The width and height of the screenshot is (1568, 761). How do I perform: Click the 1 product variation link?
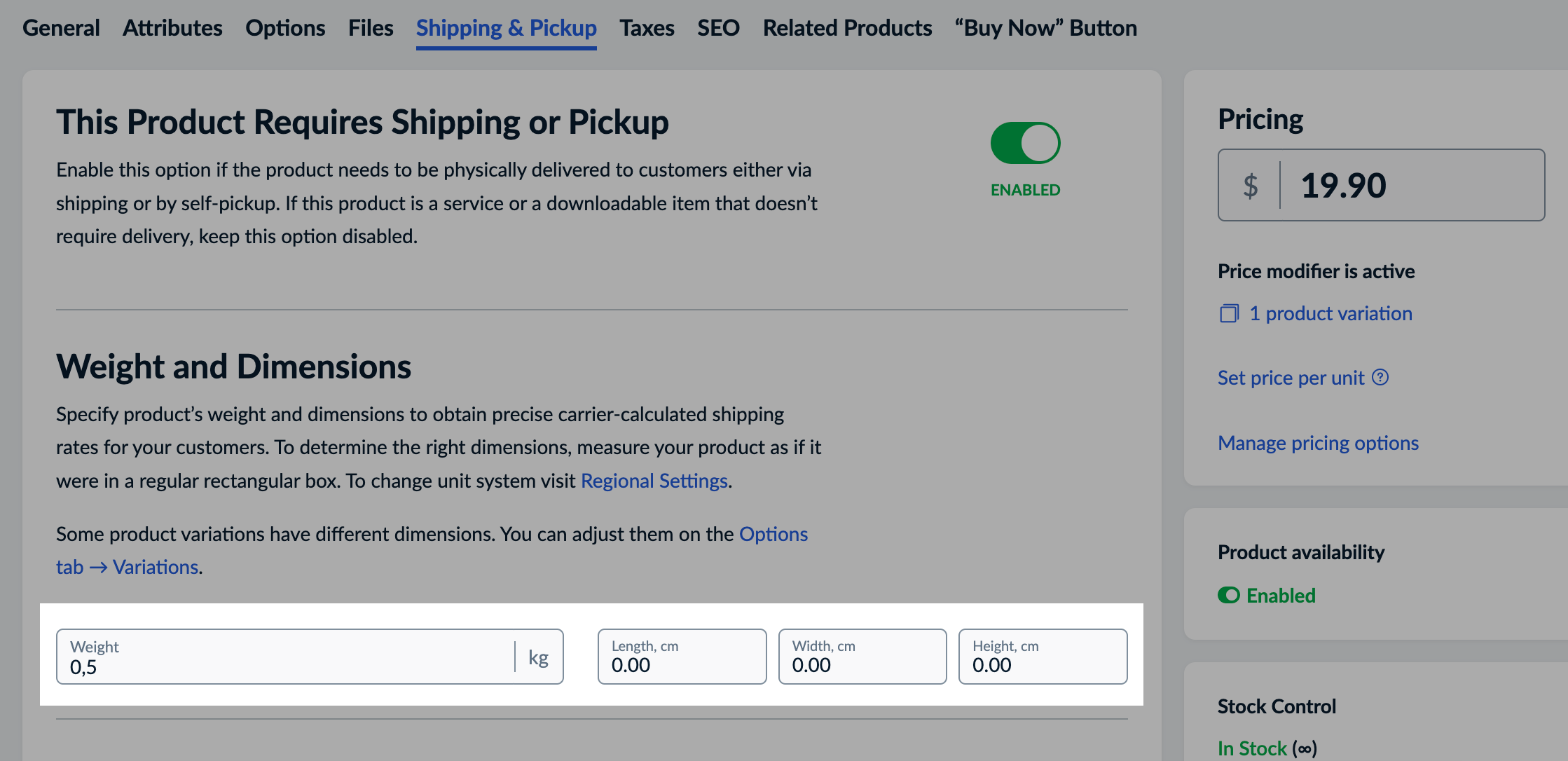[1330, 313]
